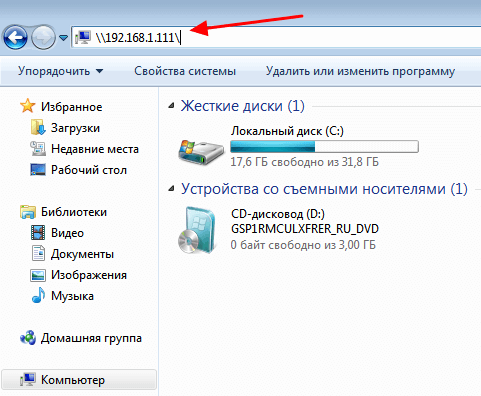
Task: Click inside the address bar path field
Action: (276, 37)
